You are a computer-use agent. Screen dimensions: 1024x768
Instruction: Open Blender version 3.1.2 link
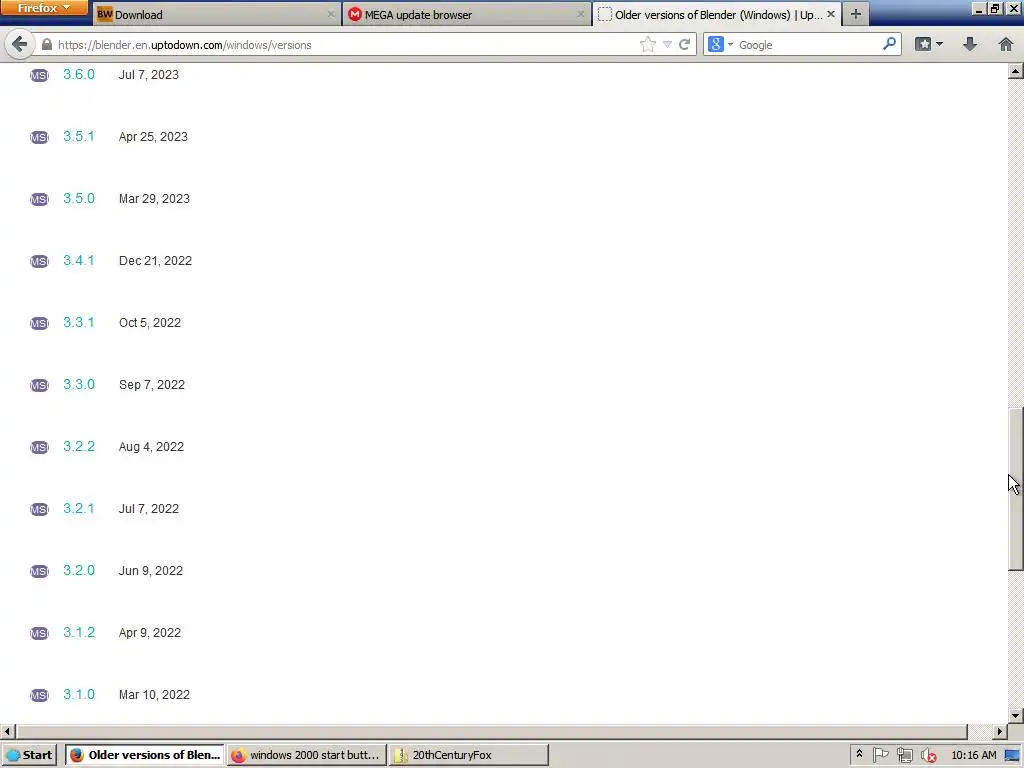(79, 633)
